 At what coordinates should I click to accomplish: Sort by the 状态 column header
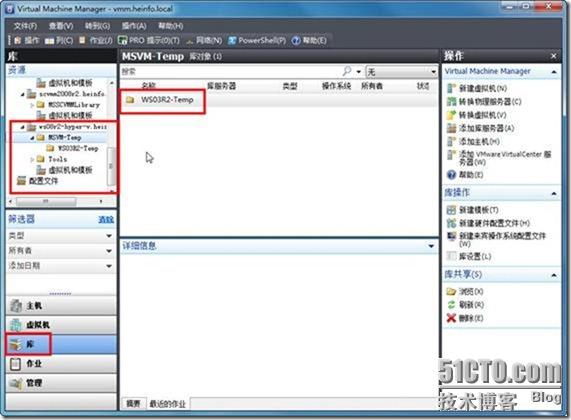tap(423, 86)
